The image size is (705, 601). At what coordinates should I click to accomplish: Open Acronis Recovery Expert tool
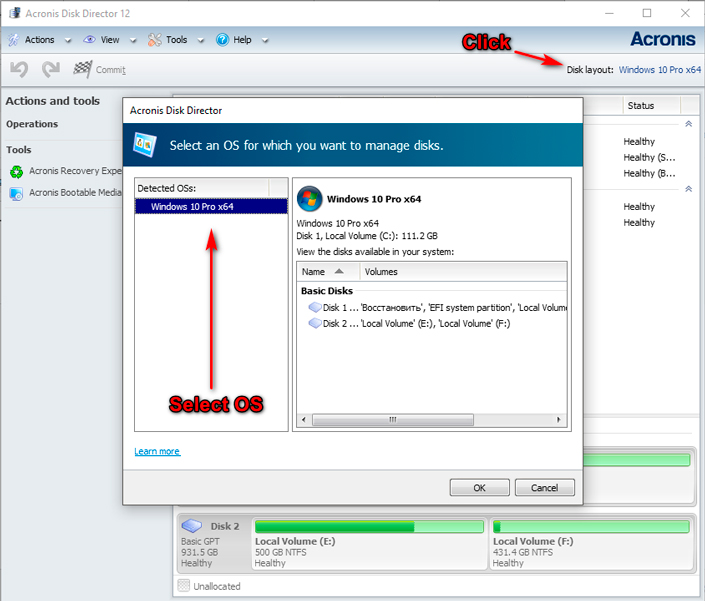point(66,171)
